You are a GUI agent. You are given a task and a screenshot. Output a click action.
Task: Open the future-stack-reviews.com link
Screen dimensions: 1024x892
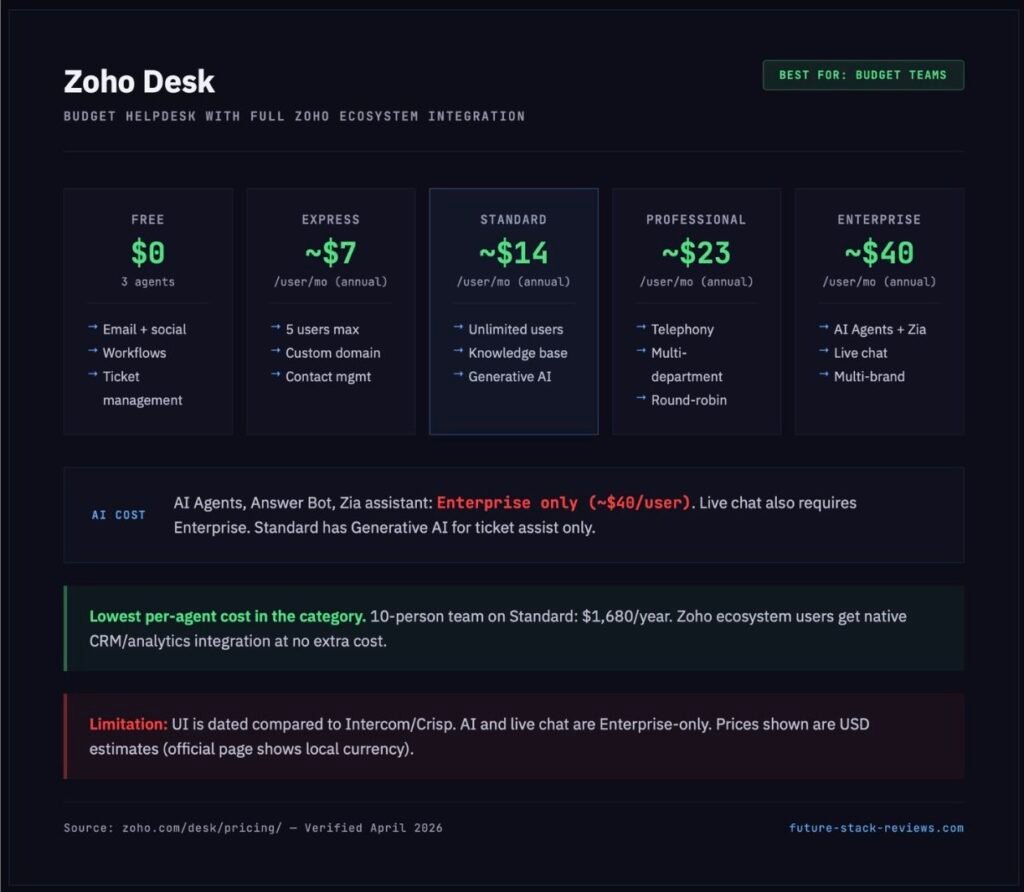click(876, 827)
